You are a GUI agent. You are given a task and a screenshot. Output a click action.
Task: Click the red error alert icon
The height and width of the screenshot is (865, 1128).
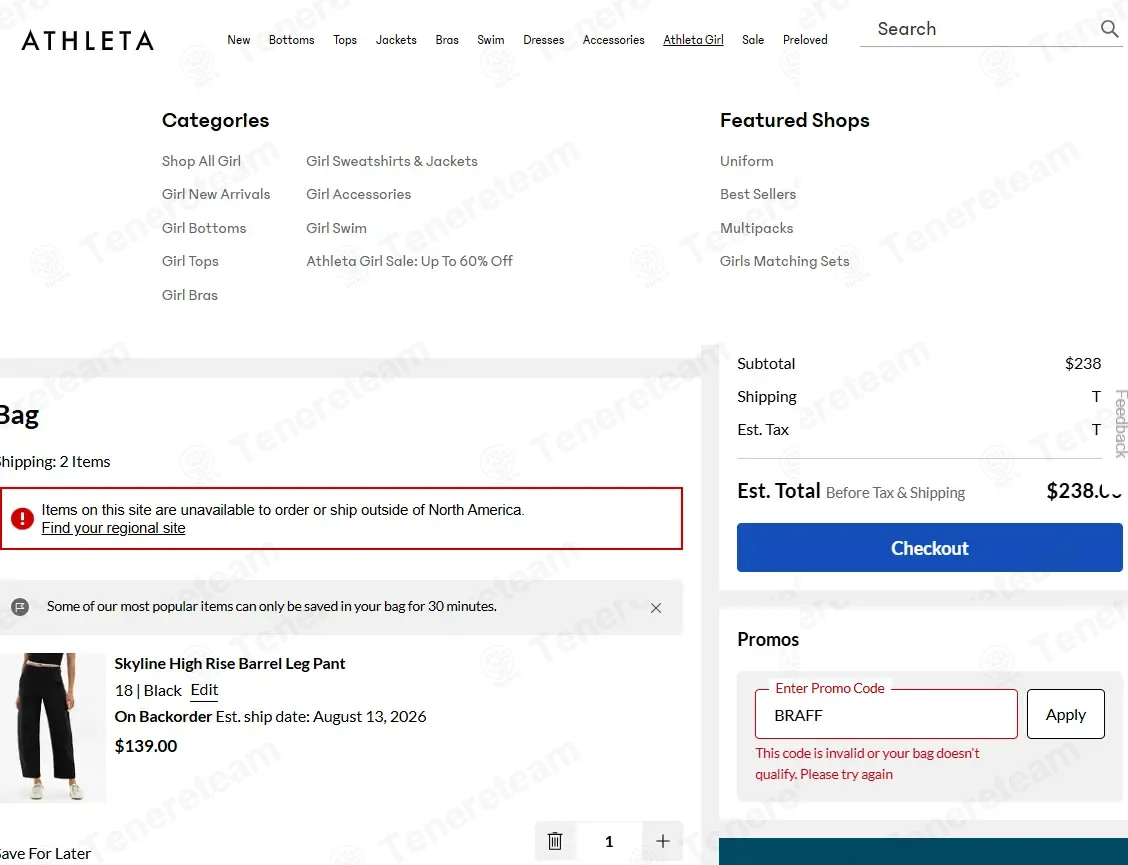click(x=22, y=518)
